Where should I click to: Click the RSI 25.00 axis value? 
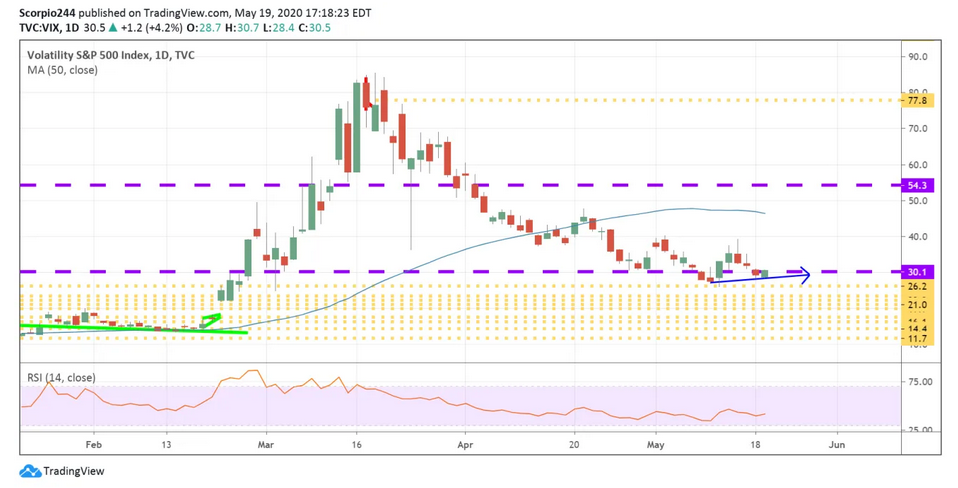coord(920,431)
